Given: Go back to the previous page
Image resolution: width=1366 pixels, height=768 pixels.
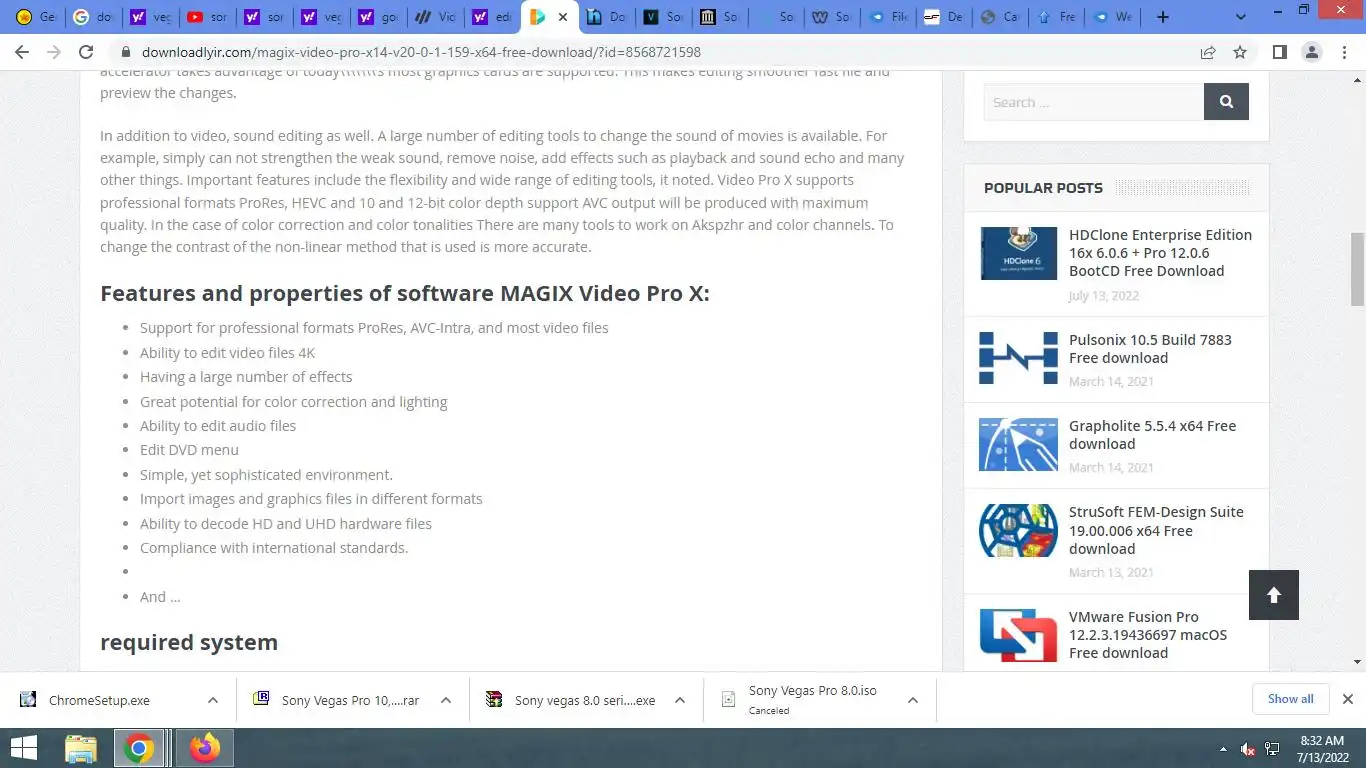Looking at the screenshot, I should pos(22,52).
